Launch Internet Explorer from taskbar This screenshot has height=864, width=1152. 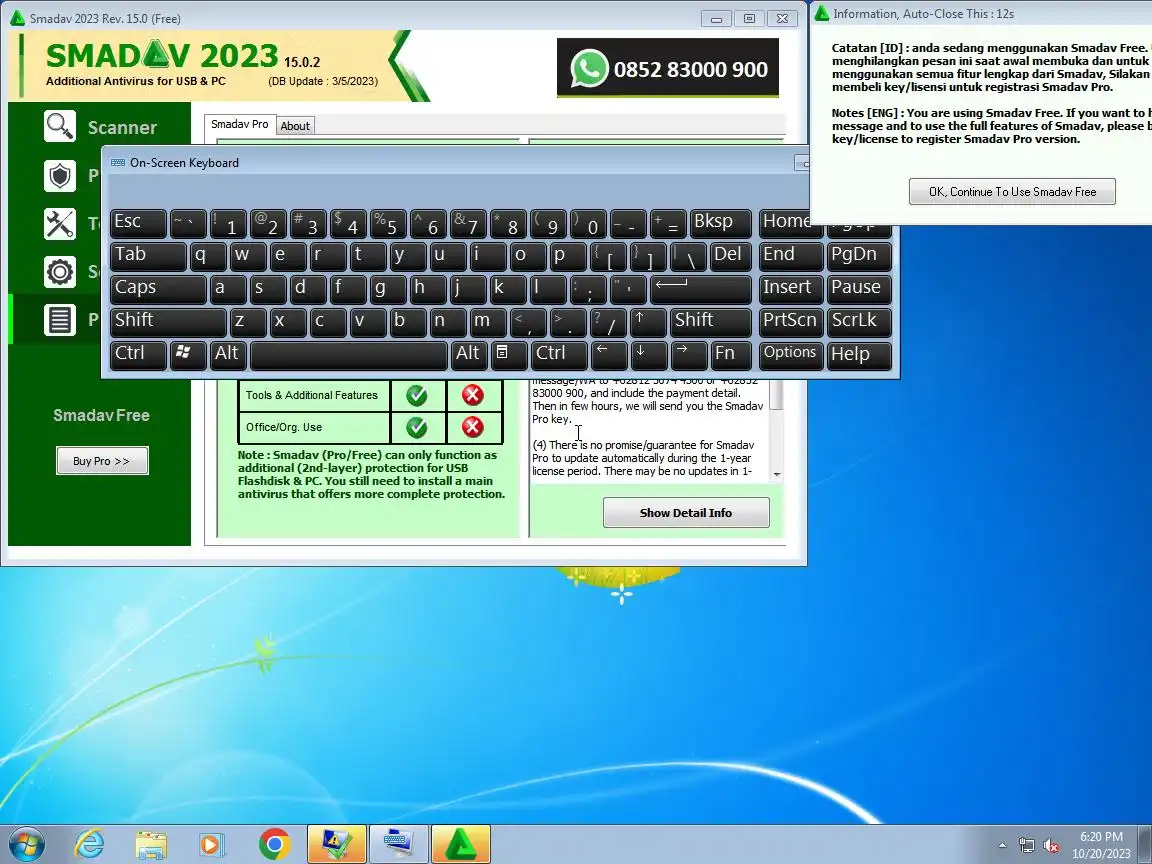(x=90, y=844)
